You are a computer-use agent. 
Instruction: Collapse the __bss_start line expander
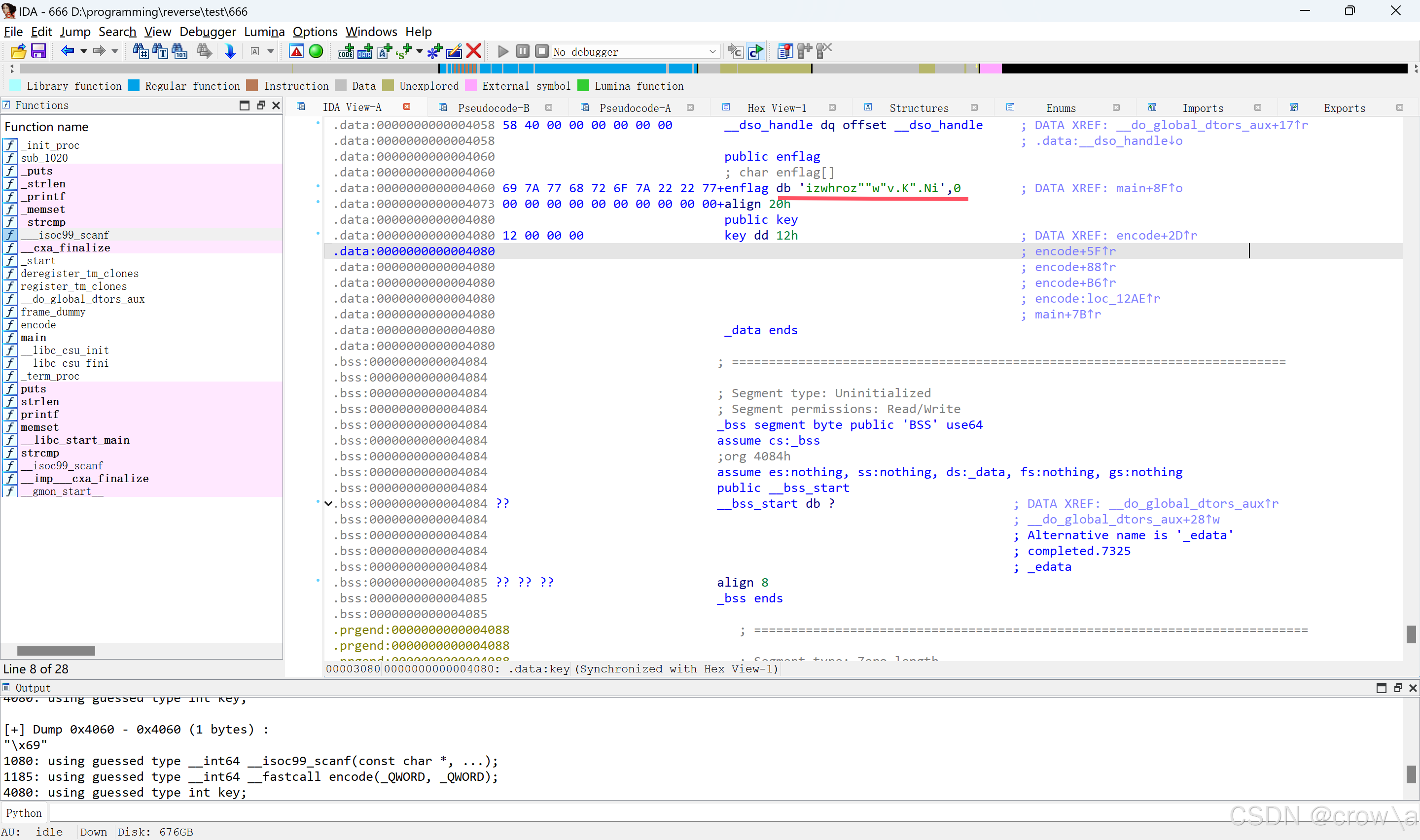tap(328, 504)
